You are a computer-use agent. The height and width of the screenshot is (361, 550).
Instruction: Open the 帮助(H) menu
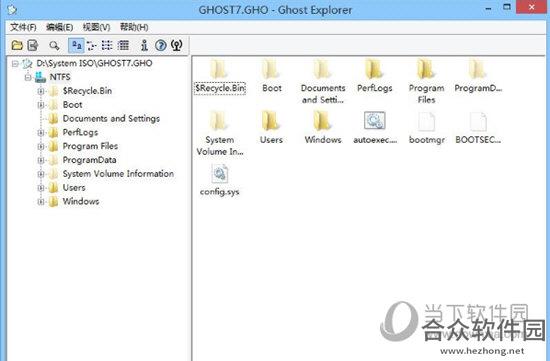point(134,27)
